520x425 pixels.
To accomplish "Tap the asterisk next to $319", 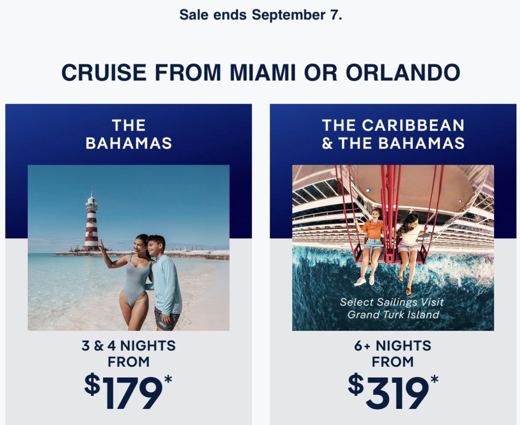I will [434, 380].
